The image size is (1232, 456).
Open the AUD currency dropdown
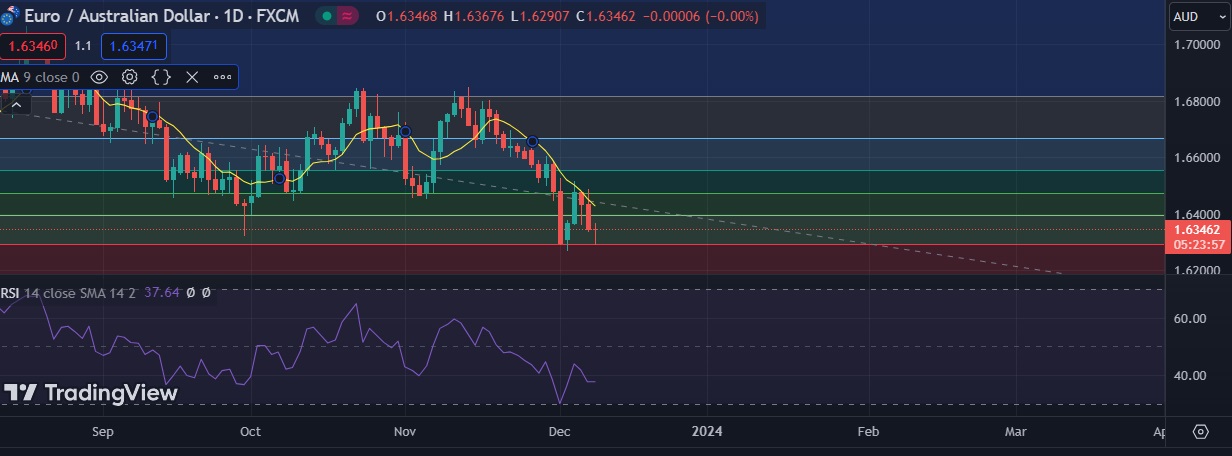1199,16
